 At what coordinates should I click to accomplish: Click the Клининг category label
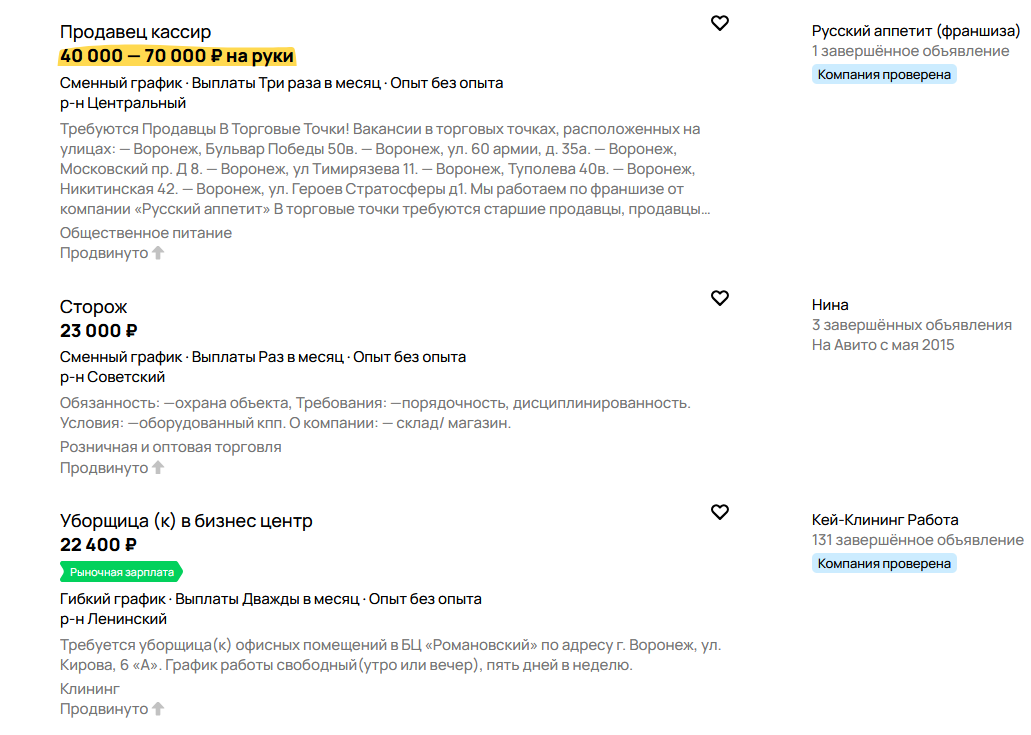click(x=89, y=689)
